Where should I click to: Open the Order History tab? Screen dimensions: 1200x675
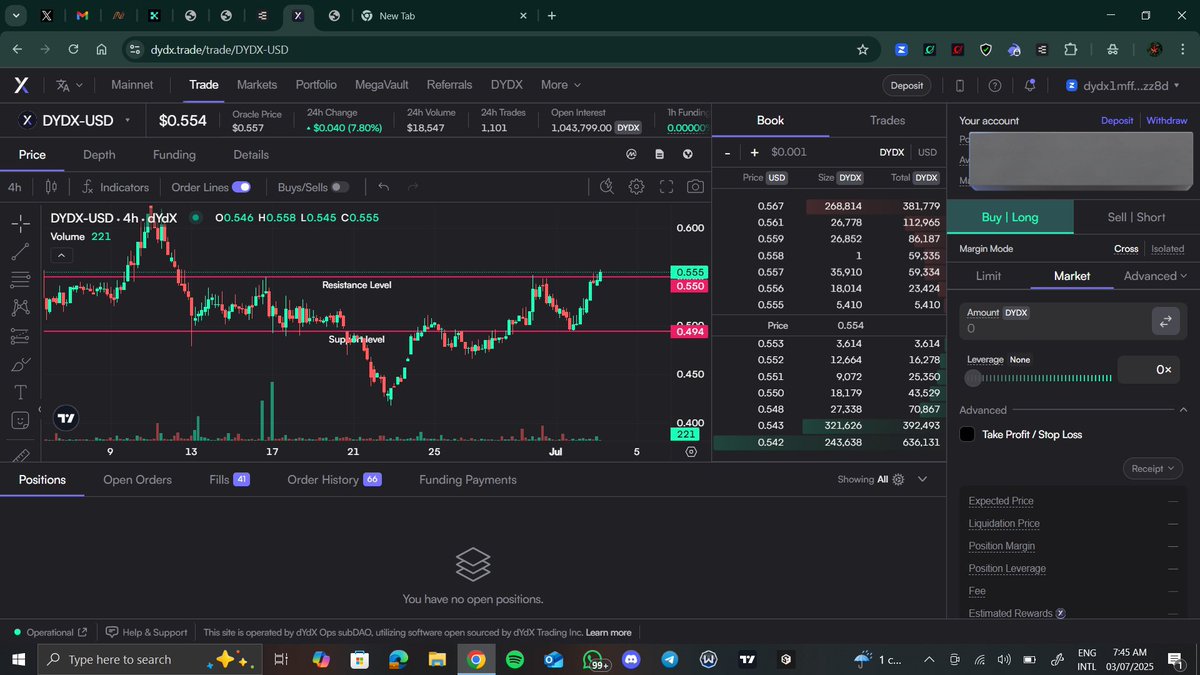[334, 480]
